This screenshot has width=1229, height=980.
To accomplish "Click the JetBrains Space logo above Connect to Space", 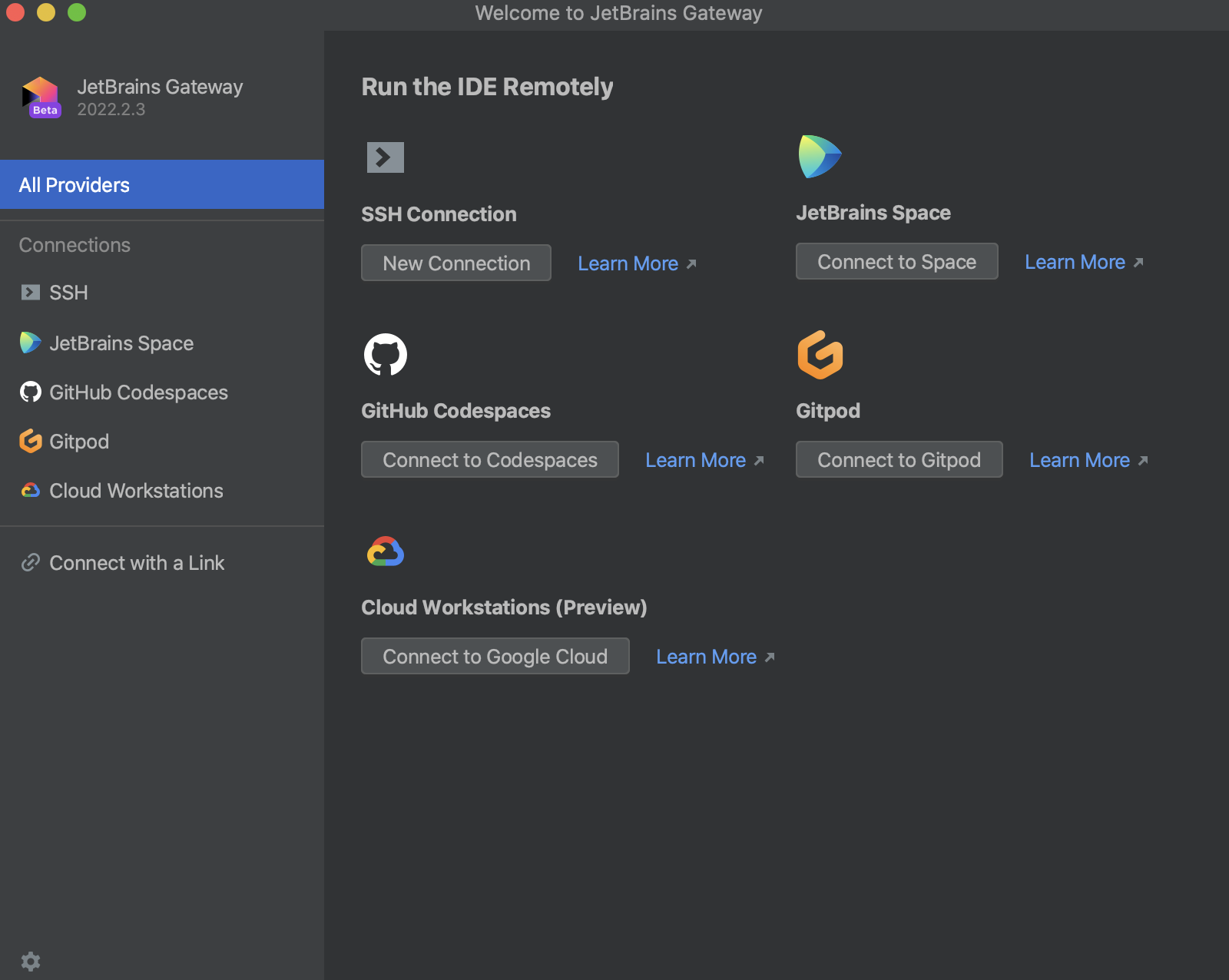I will (819, 156).
